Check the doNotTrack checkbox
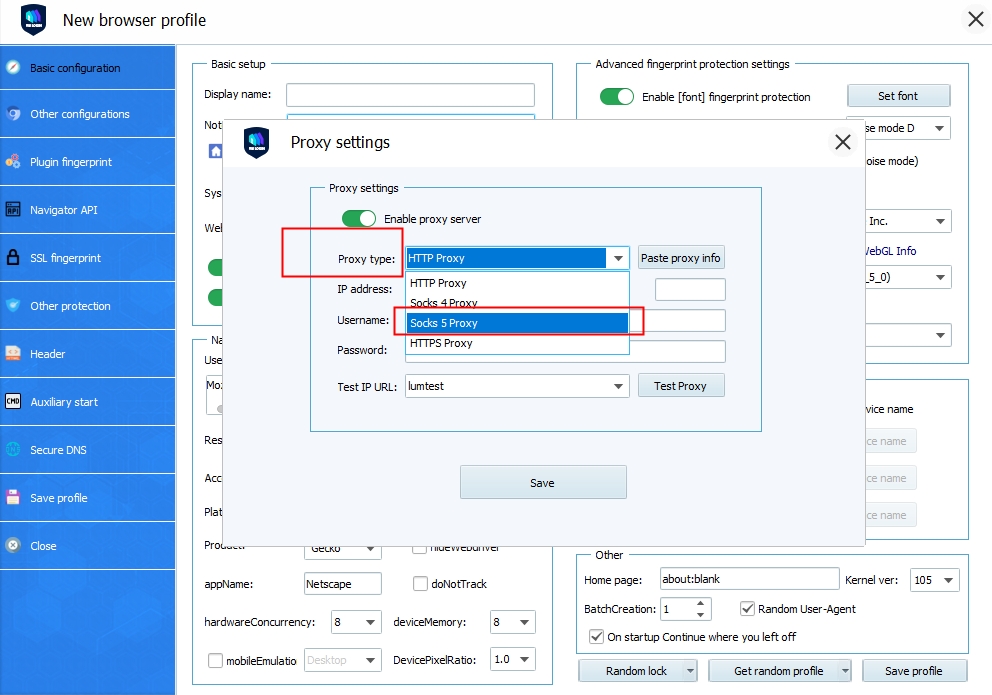 pos(421,584)
